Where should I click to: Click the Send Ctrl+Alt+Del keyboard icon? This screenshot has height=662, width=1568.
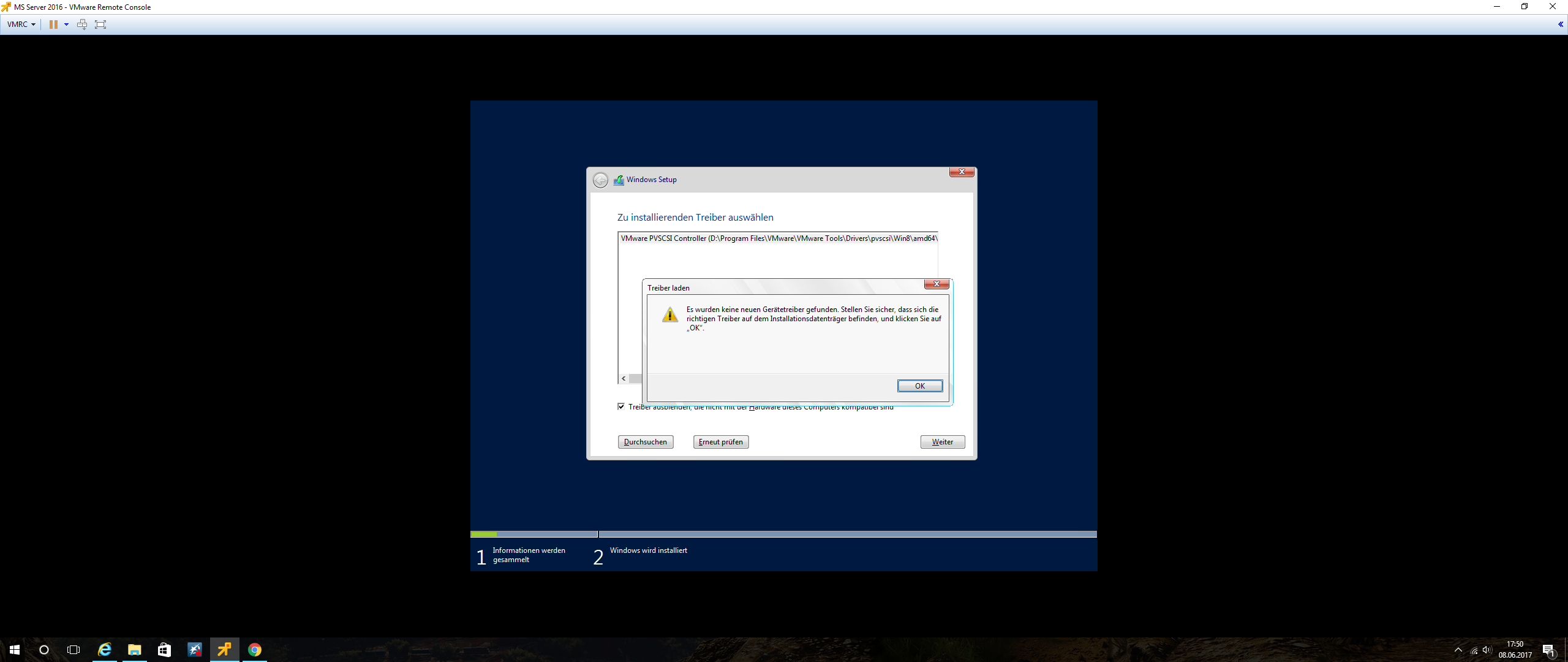click(x=82, y=25)
